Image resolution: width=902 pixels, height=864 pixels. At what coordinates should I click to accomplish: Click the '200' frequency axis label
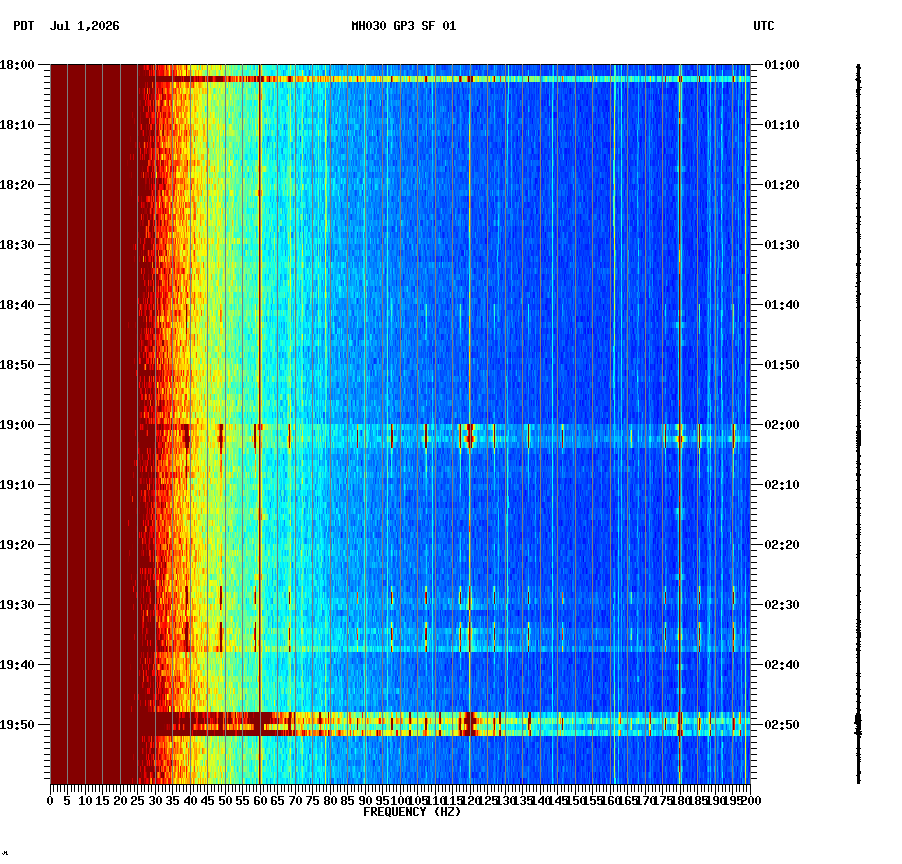(751, 801)
